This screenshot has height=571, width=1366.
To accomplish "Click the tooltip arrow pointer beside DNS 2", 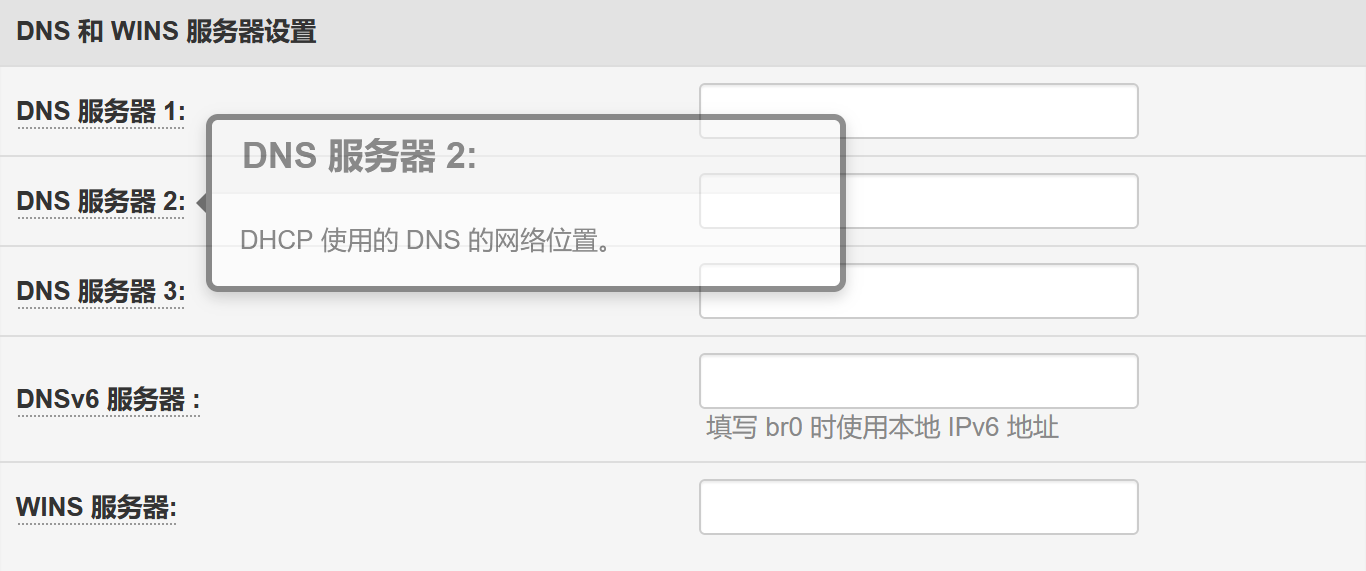I will [x=202, y=203].
